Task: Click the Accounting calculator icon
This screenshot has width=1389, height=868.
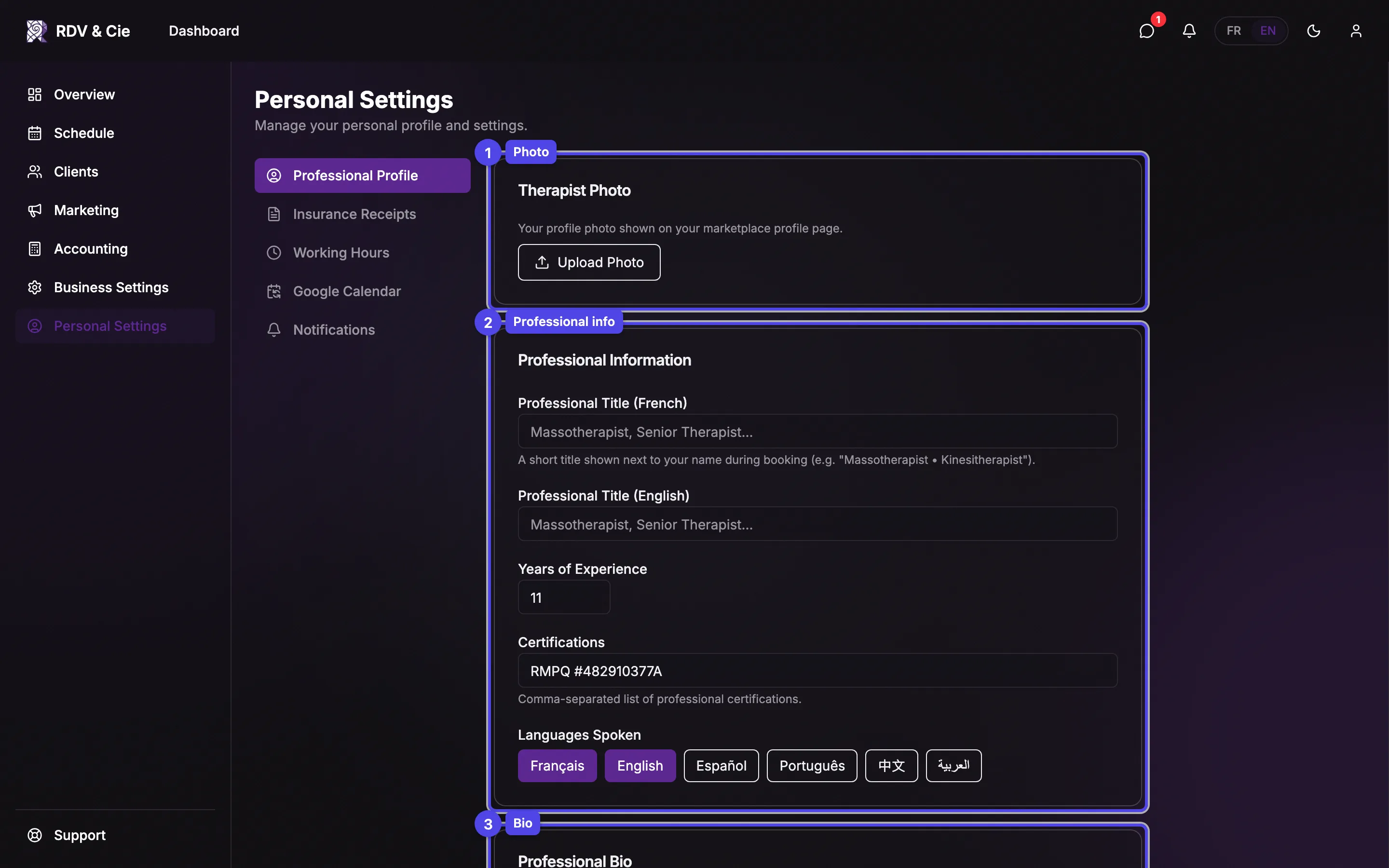Action: click(34, 248)
